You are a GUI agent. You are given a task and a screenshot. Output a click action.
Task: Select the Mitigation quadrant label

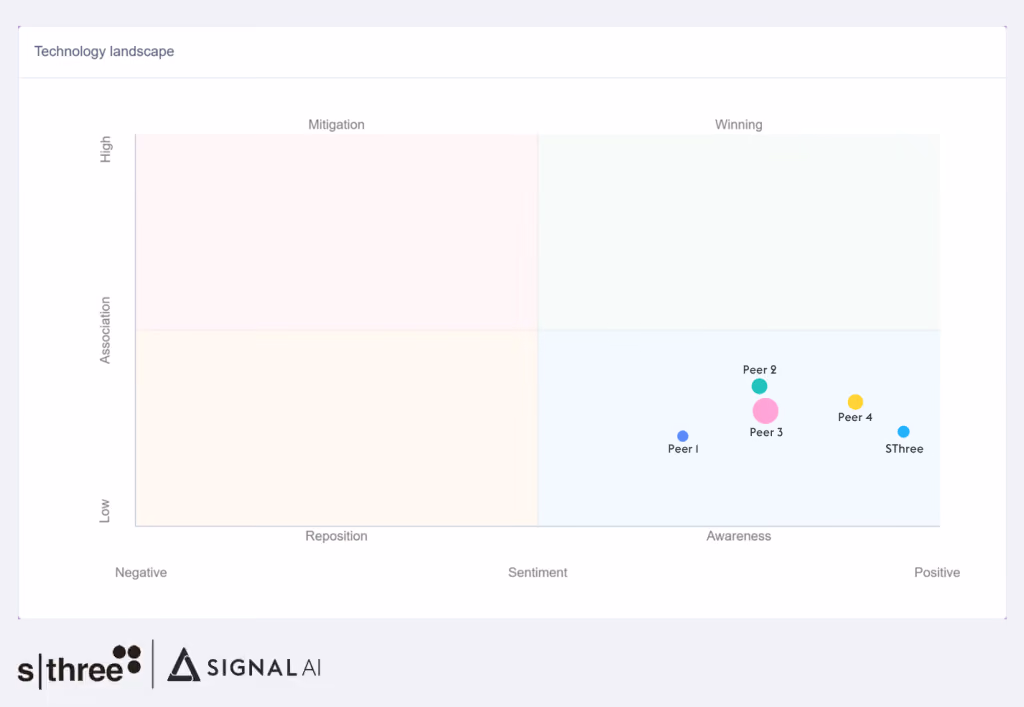[x=336, y=125]
